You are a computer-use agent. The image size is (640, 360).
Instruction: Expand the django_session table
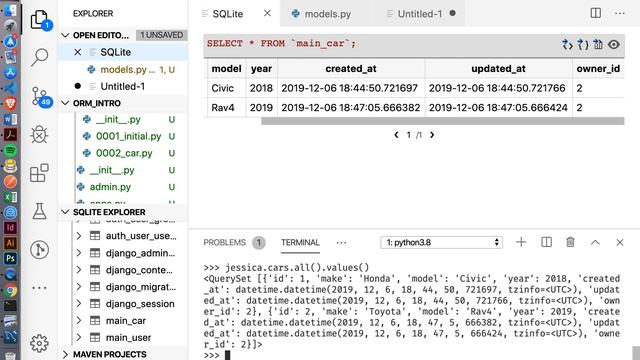pos(79,304)
